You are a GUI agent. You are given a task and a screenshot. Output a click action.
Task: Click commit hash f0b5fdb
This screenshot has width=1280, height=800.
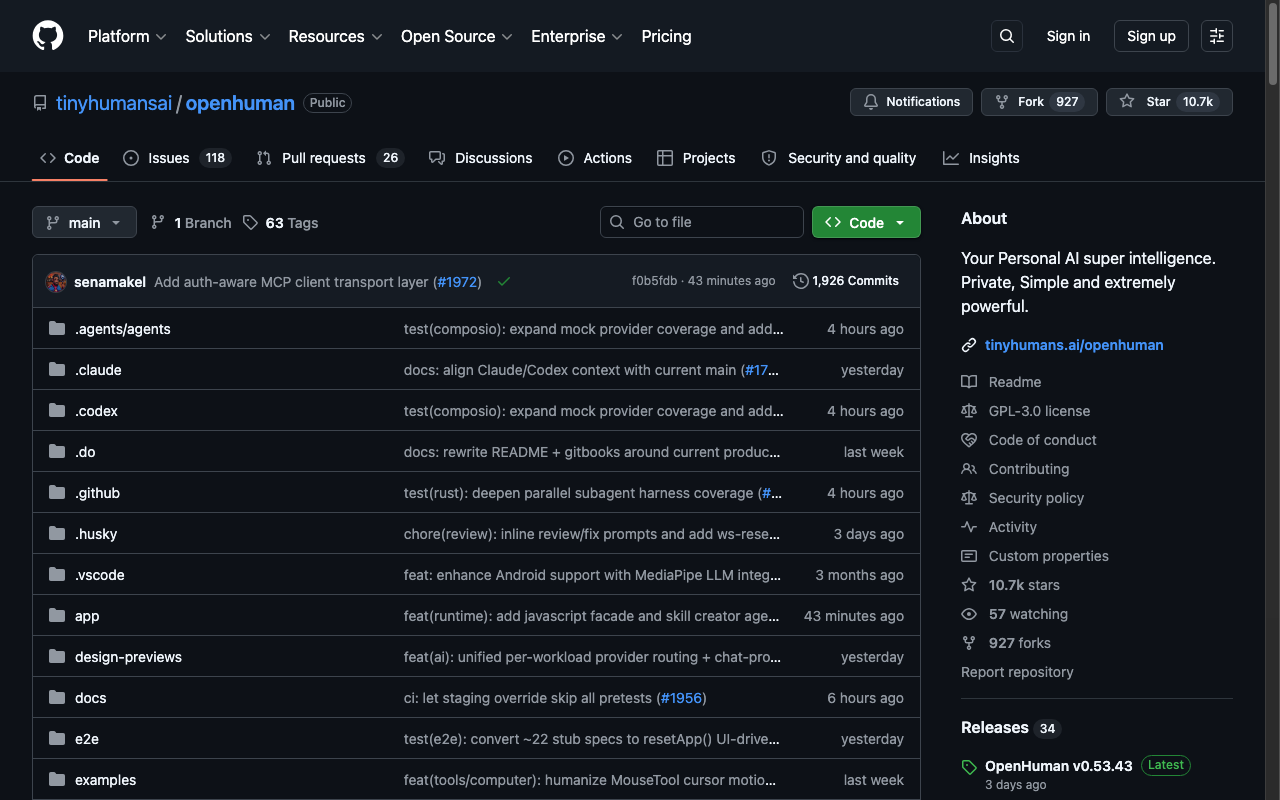tap(654, 281)
